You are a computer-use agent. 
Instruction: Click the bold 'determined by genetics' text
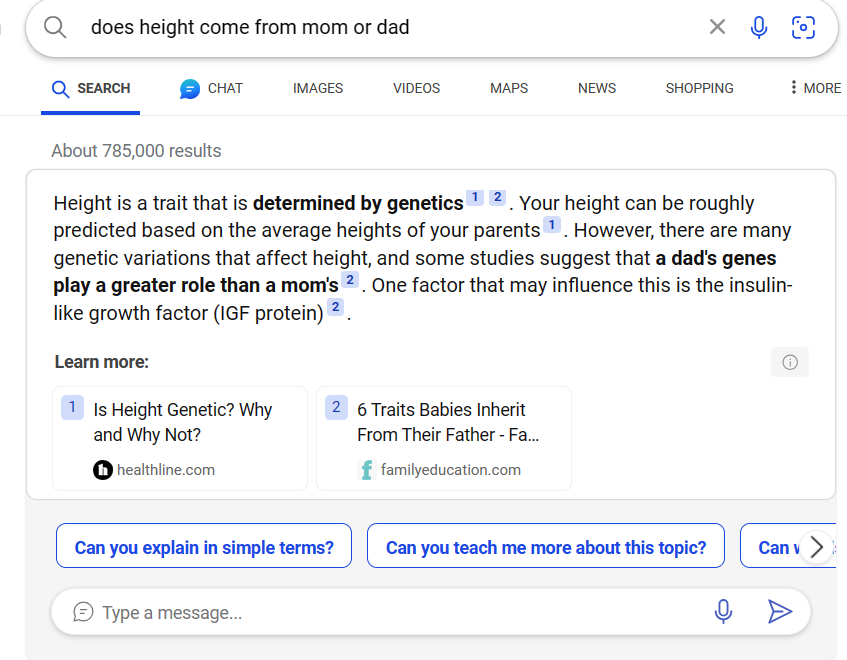click(x=358, y=203)
